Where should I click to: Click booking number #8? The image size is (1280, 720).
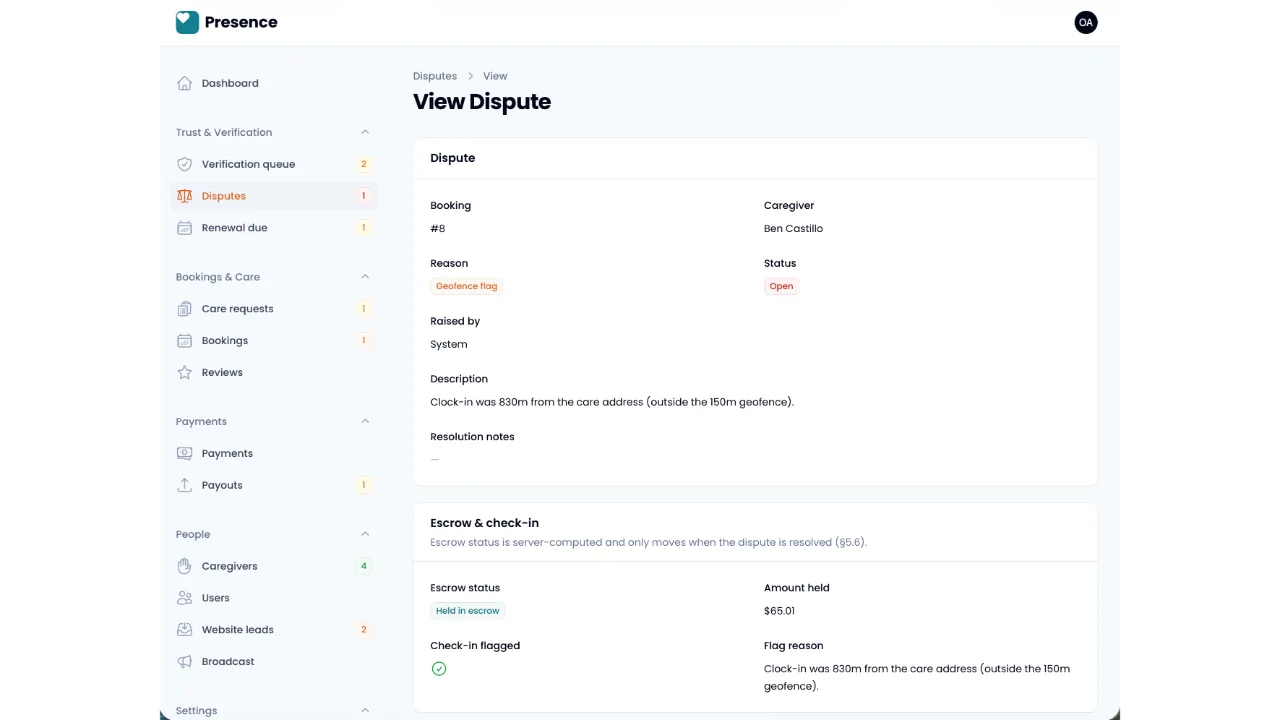coord(438,229)
